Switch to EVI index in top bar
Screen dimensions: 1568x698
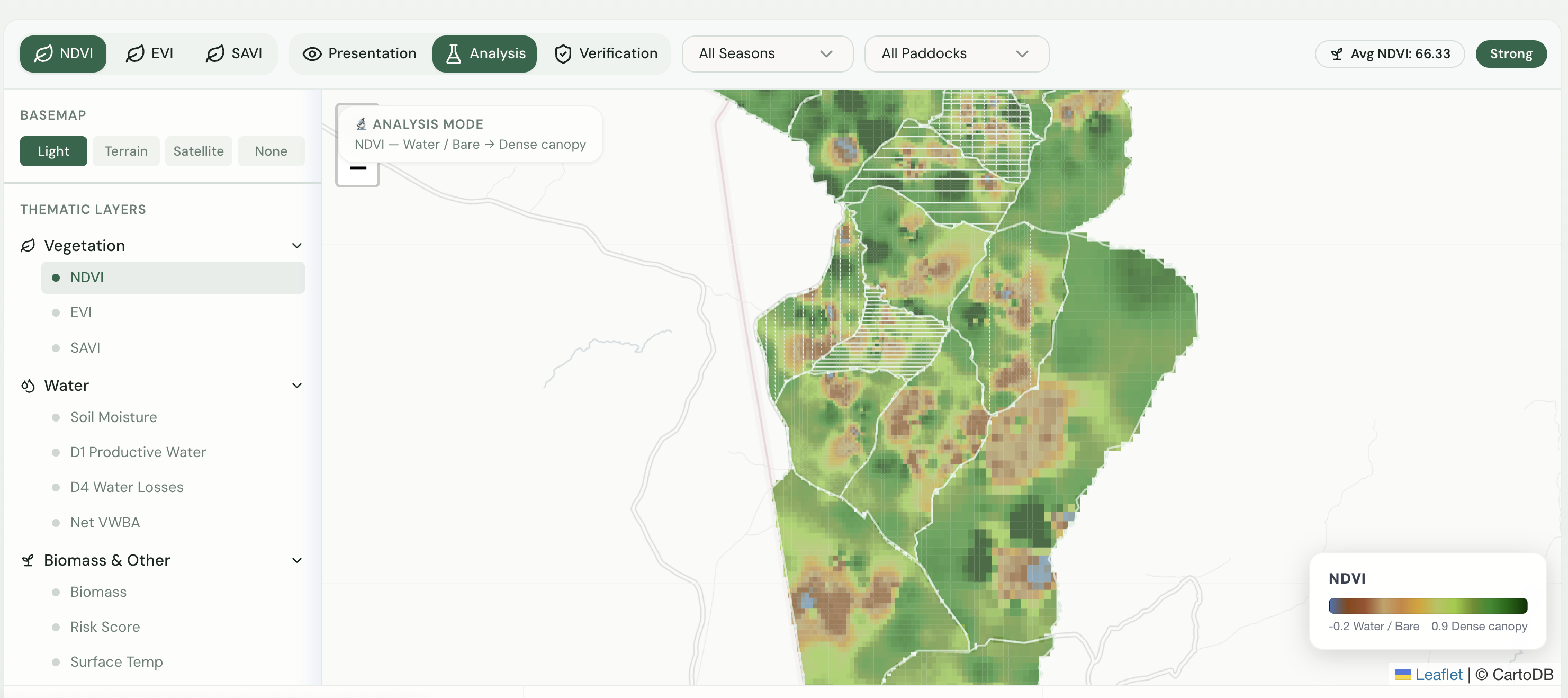150,53
